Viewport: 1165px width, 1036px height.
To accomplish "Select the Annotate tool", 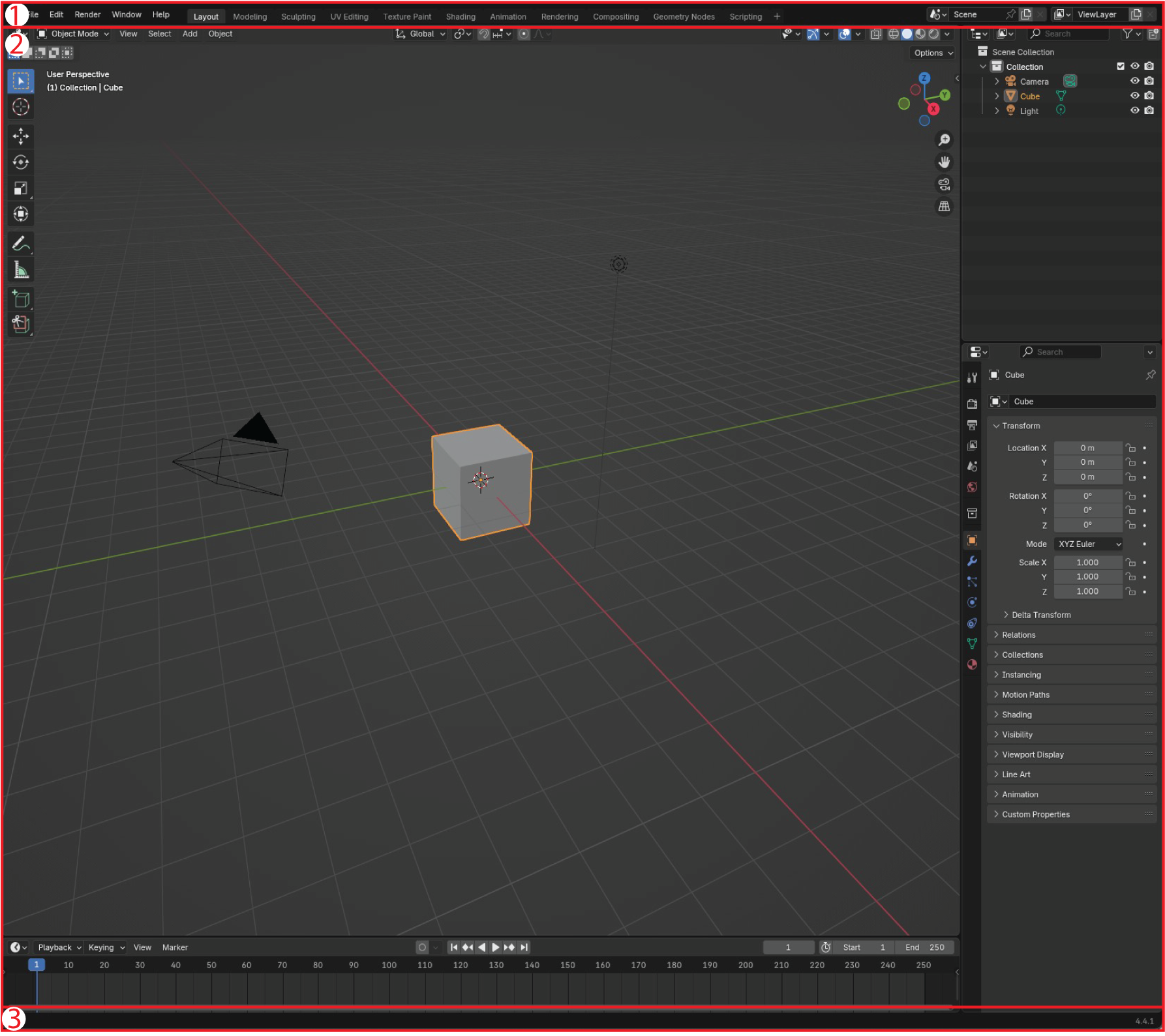I will [x=21, y=244].
